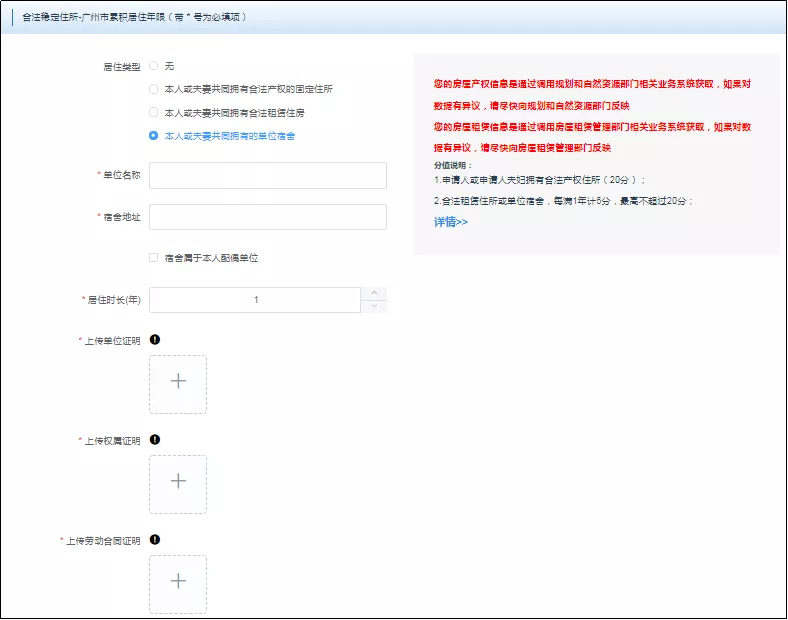Click plus box to upload 劳动合同证明
This screenshot has width=788, height=620.
[178, 584]
